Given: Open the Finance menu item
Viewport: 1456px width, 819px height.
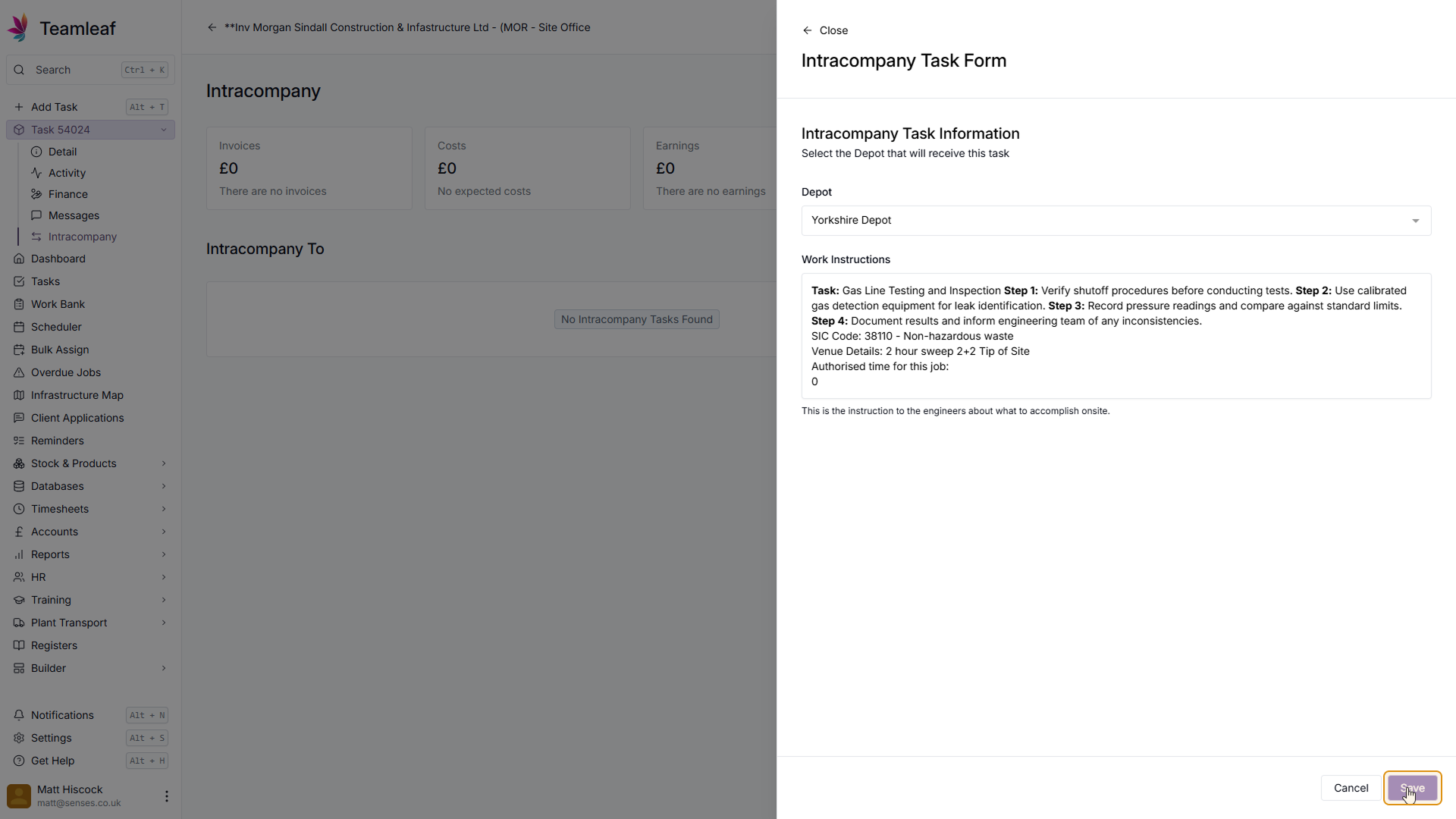Looking at the screenshot, I should [99, 194].
